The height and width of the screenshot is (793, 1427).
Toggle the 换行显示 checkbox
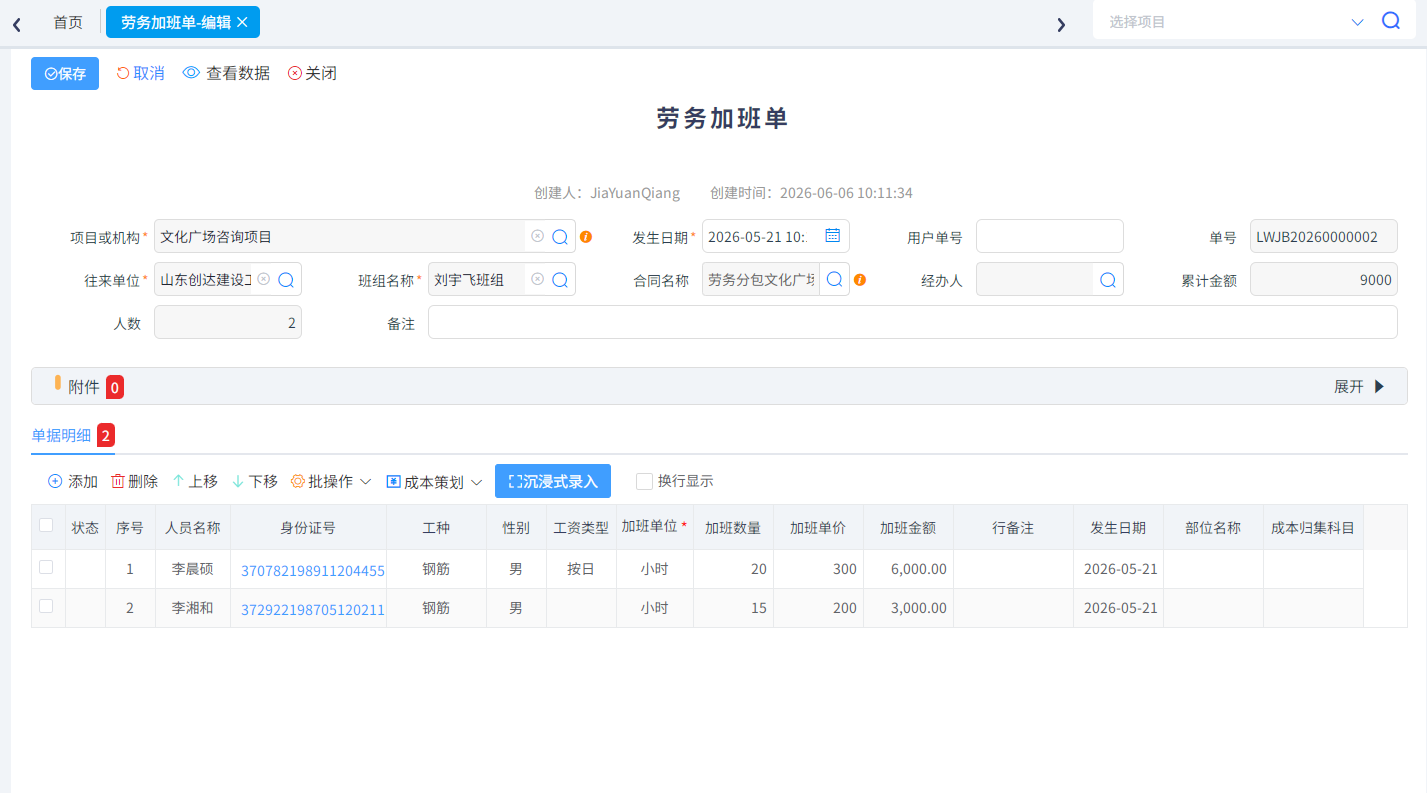(x=645, y=482)
